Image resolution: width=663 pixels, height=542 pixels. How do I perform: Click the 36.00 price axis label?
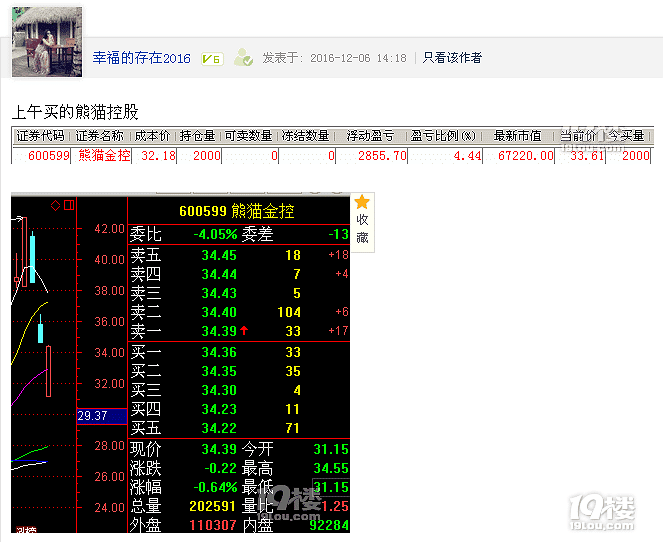pos(109,321)
